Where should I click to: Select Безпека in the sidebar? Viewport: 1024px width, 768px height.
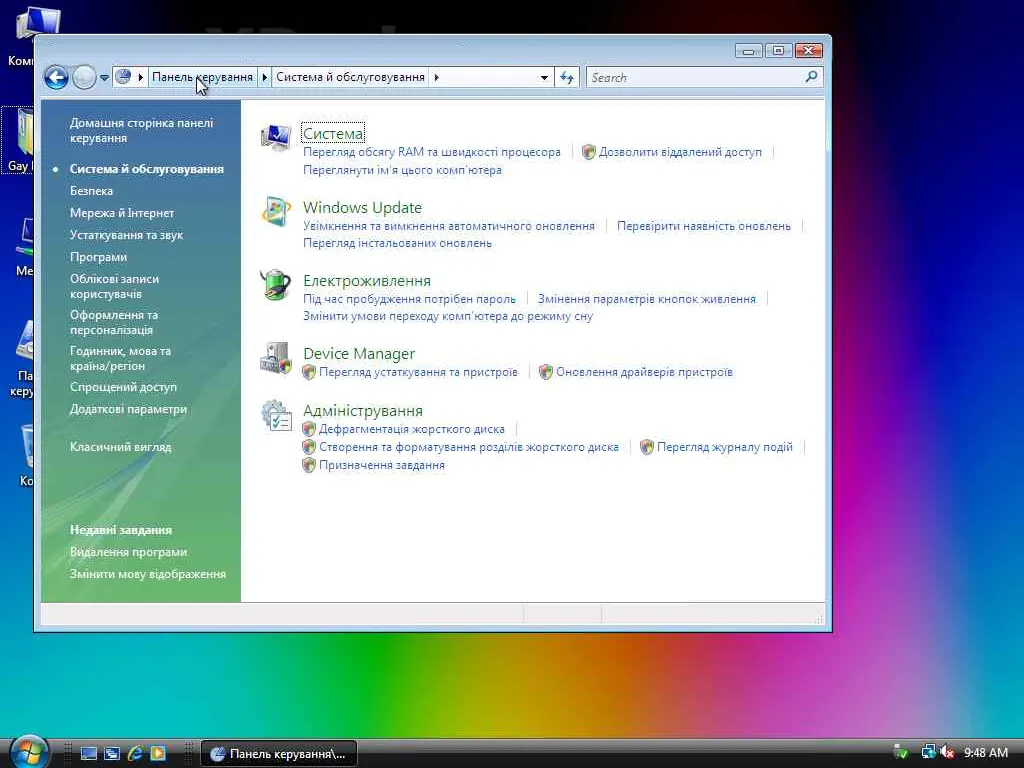(x=91, y=191)
